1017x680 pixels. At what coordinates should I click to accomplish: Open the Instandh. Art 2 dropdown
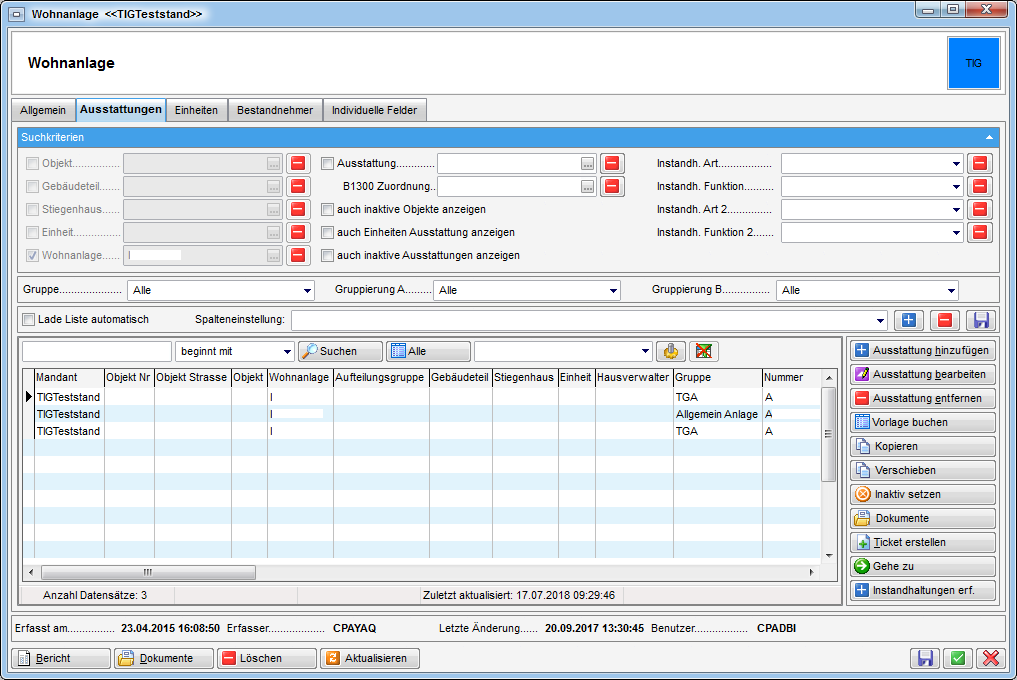pyautogui.click(x=956, y=210)
